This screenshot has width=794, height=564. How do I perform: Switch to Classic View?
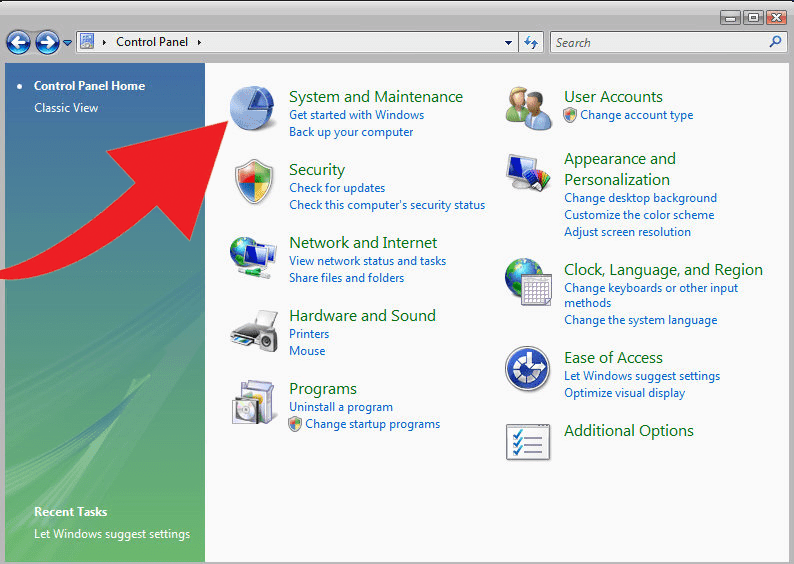66,108
